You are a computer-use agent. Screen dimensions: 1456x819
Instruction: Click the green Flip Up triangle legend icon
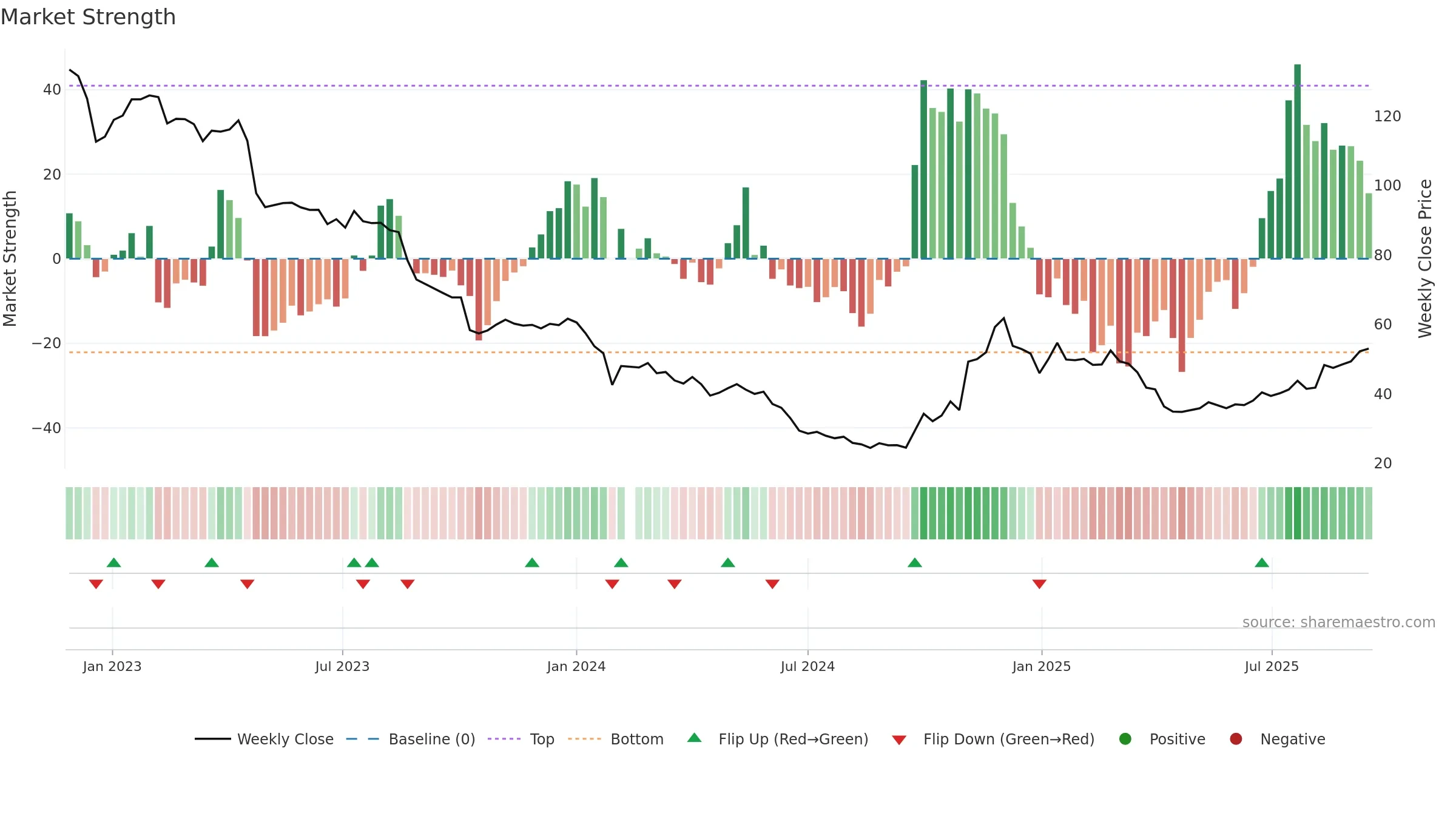(695, 738)
